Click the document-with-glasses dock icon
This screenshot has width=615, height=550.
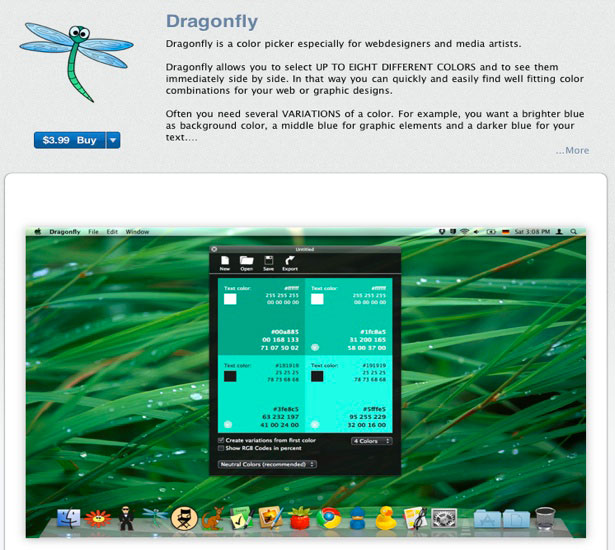coord(415,518)
